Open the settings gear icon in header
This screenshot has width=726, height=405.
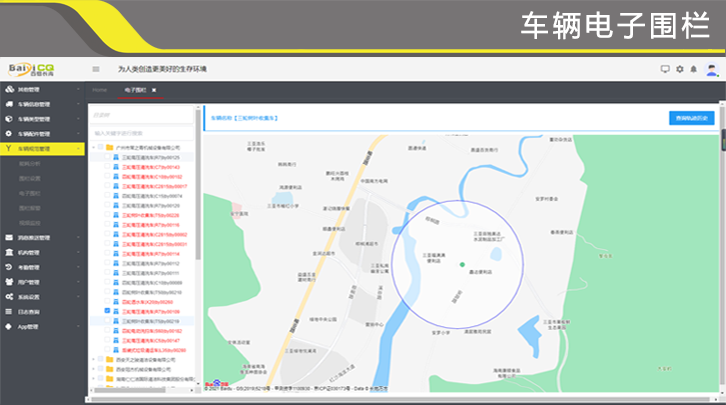[680, 69]
